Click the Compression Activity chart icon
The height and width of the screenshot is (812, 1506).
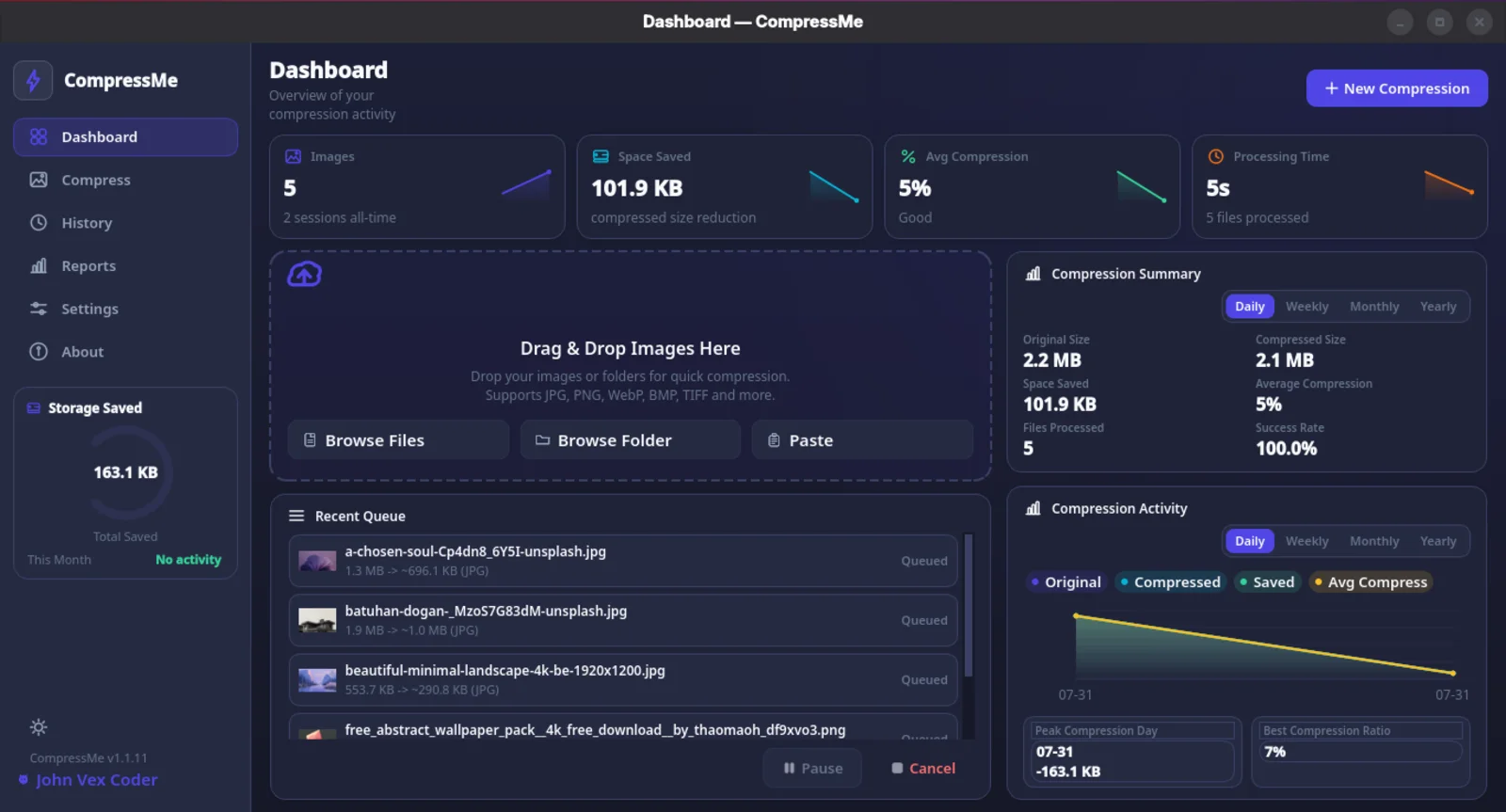(1033, 508)
